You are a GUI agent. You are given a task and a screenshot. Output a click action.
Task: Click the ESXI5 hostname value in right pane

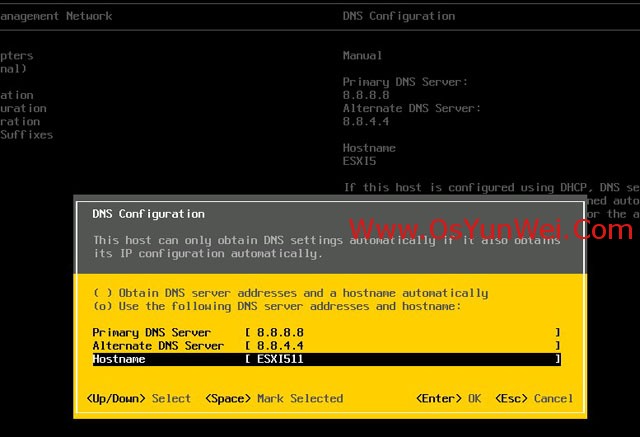click(359, 161)
